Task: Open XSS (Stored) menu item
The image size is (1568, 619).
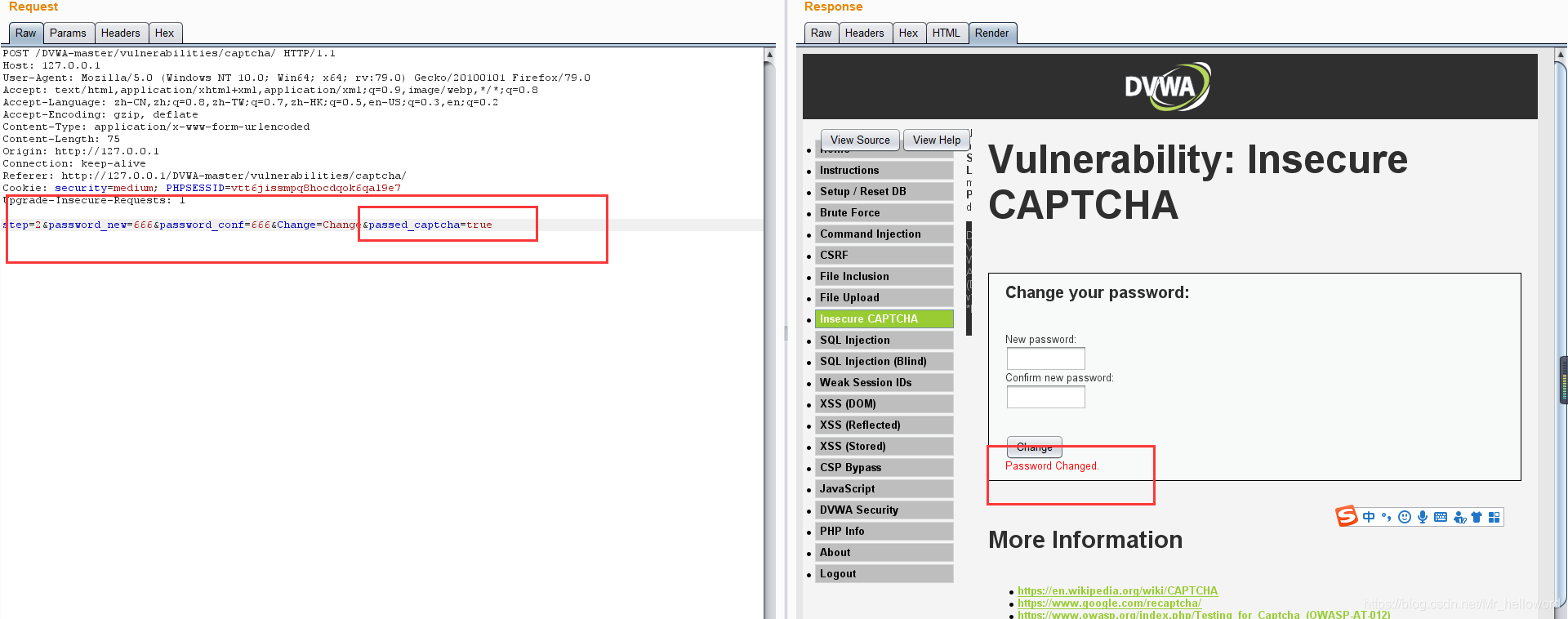Action: click(884, 446)
